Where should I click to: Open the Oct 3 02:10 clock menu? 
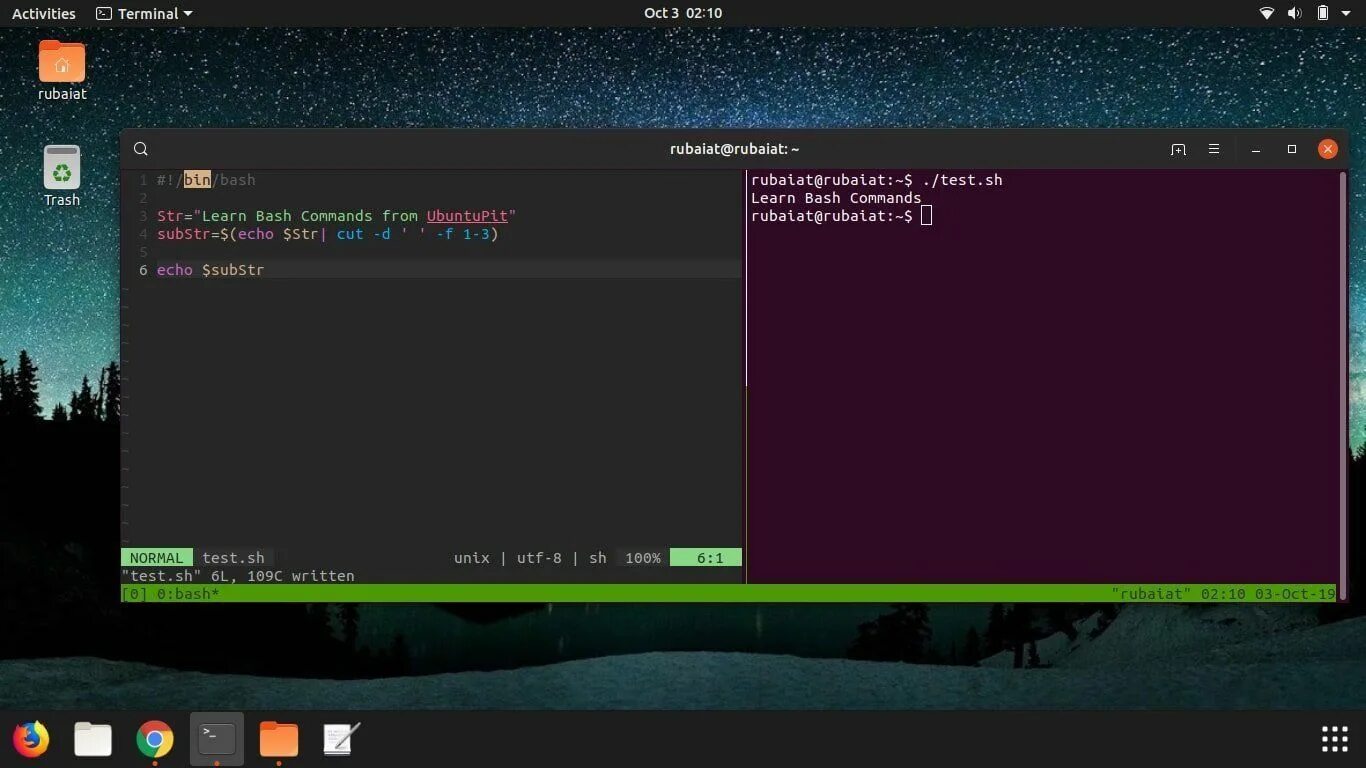pyautogui.click(x=683, y=13)
